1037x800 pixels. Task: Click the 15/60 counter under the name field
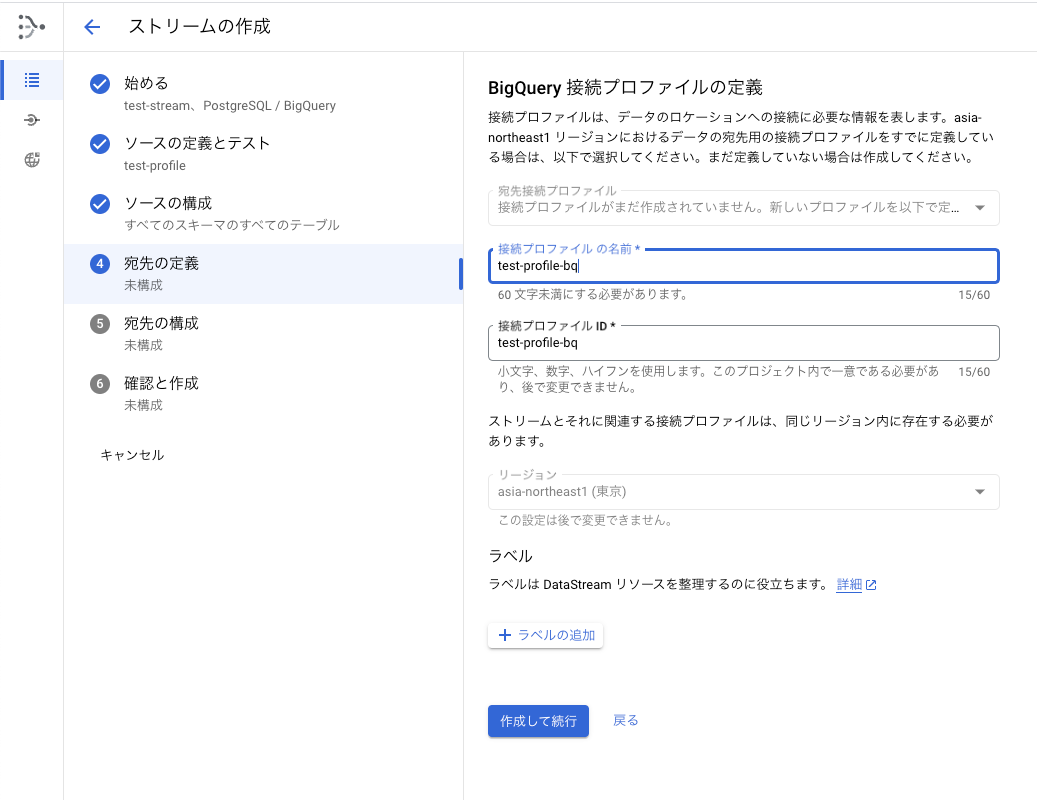click(x=974, y=295)
